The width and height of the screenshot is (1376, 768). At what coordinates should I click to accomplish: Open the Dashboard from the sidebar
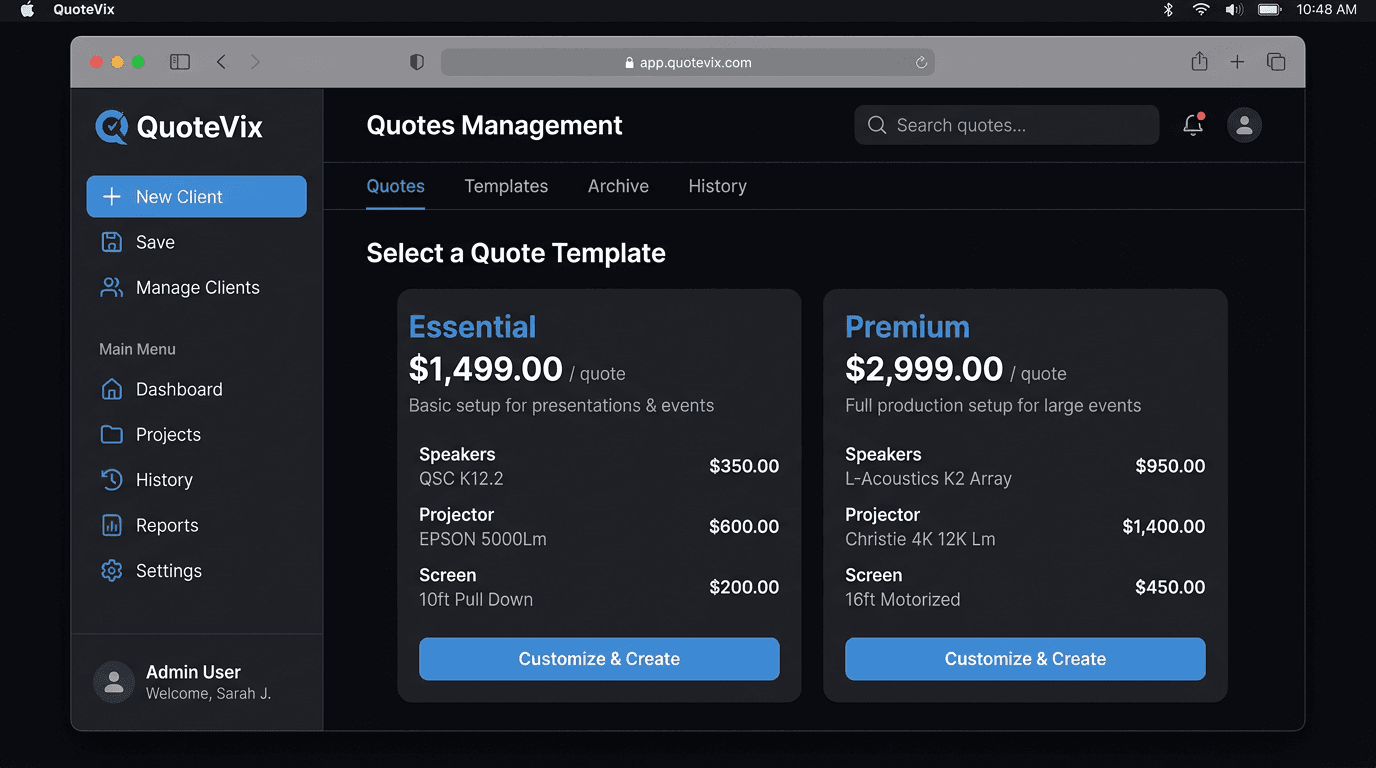(178, 389)
